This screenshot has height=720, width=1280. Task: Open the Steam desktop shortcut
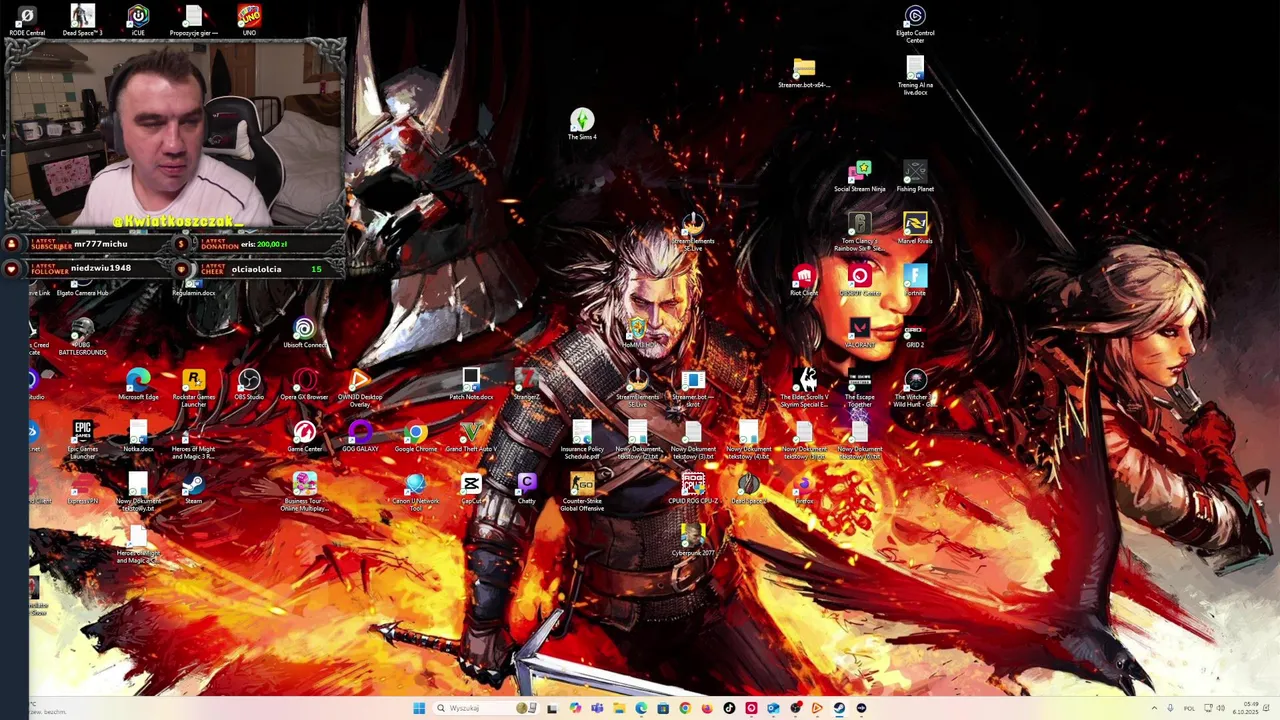tap(194, 488)
